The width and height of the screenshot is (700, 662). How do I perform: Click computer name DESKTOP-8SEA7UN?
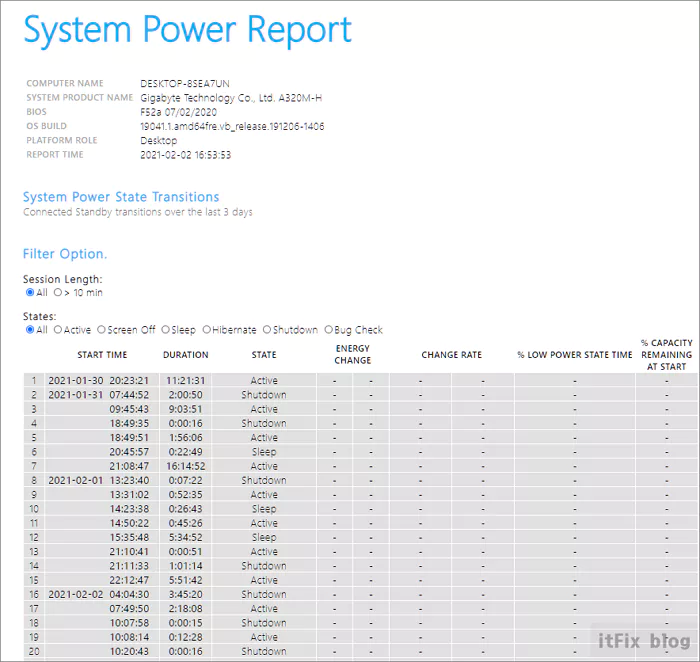tap(185, 83)
